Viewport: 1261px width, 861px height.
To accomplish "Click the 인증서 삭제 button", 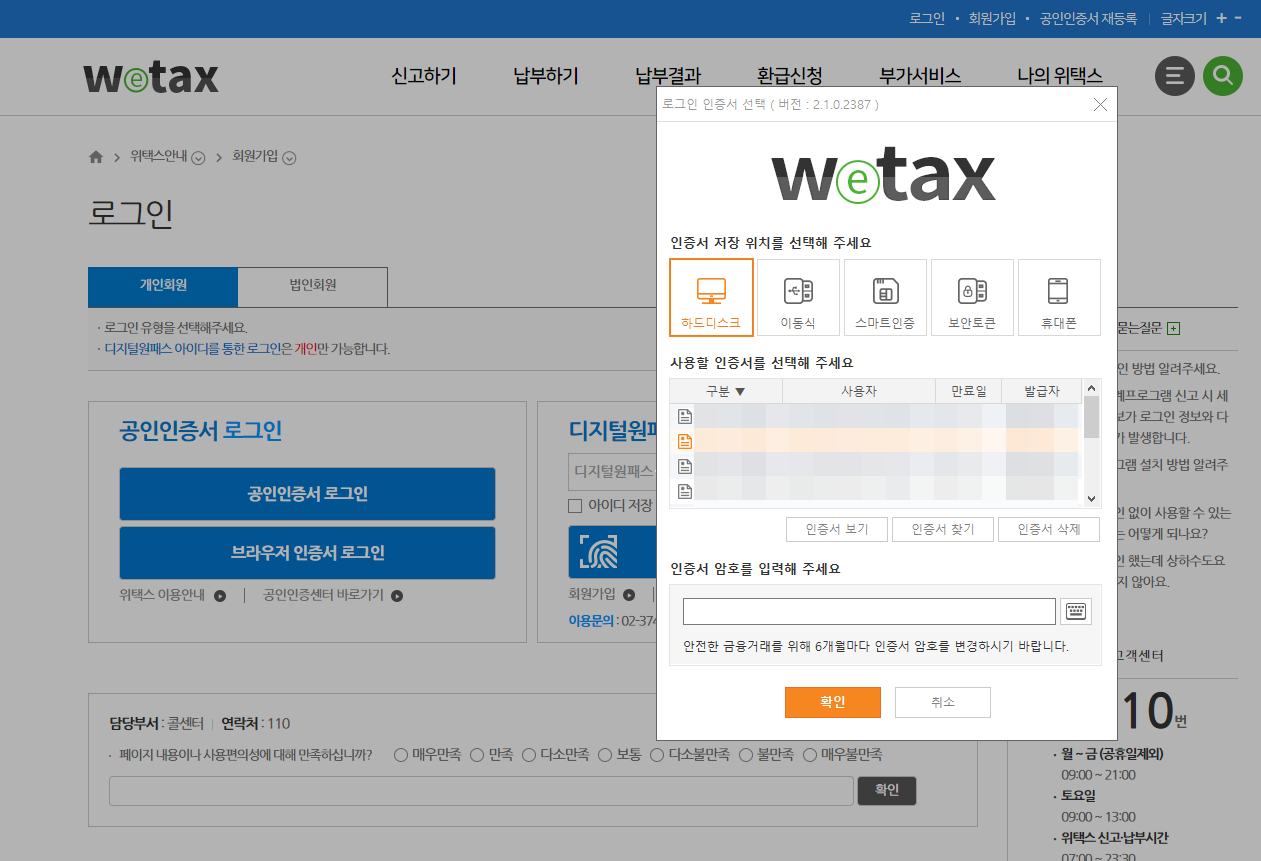I will [1049, 529].
